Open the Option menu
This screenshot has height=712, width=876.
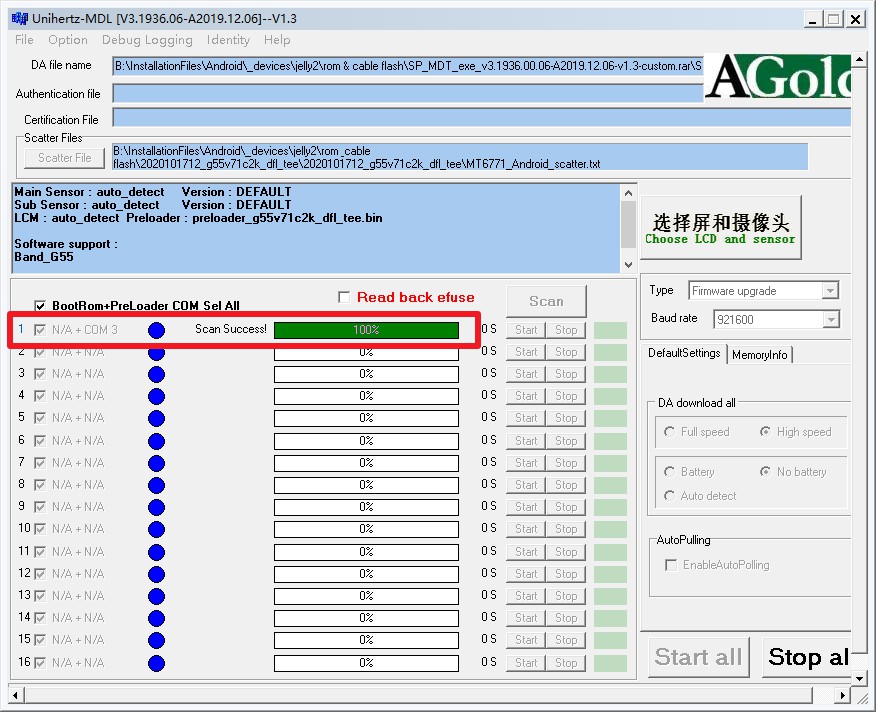click(68, 40)
